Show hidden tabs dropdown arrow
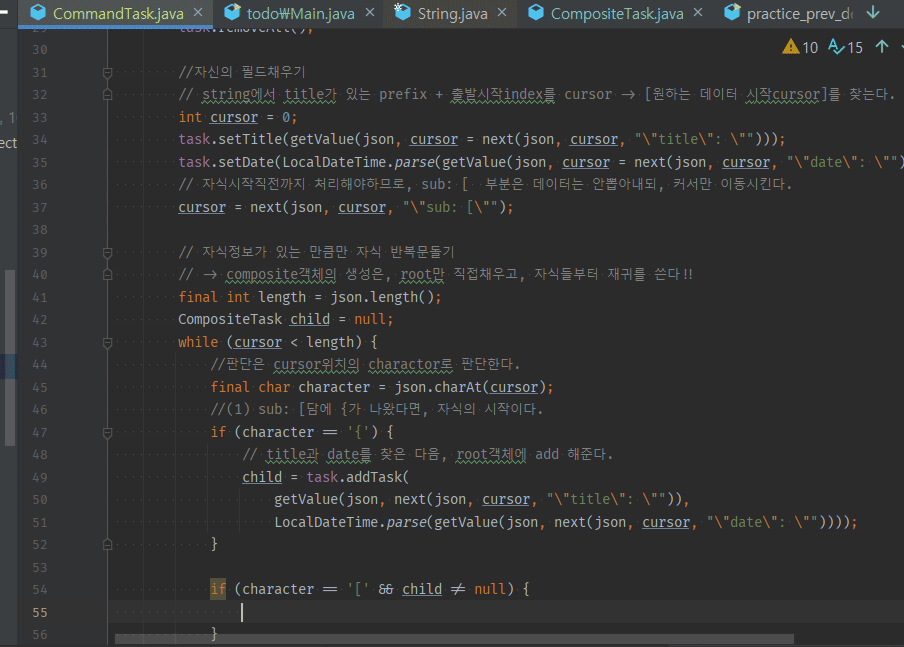Image resolution: width=904 pixels, height=647 pixels. pos(873,12)
